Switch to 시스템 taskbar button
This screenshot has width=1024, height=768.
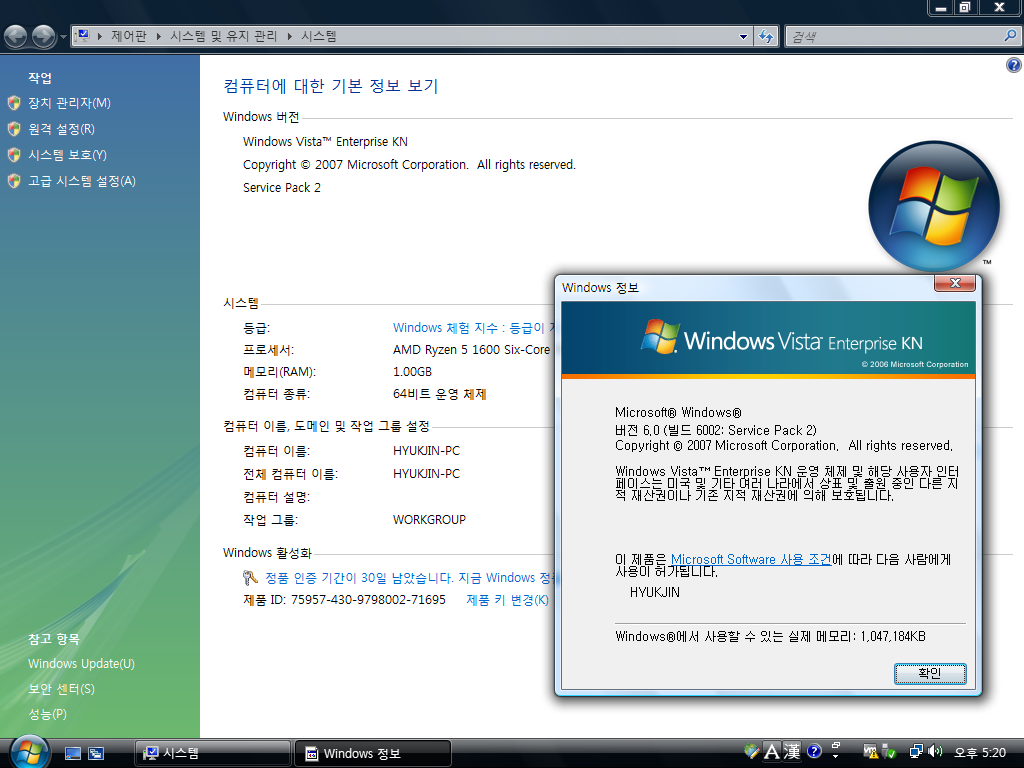coord(213,754)
